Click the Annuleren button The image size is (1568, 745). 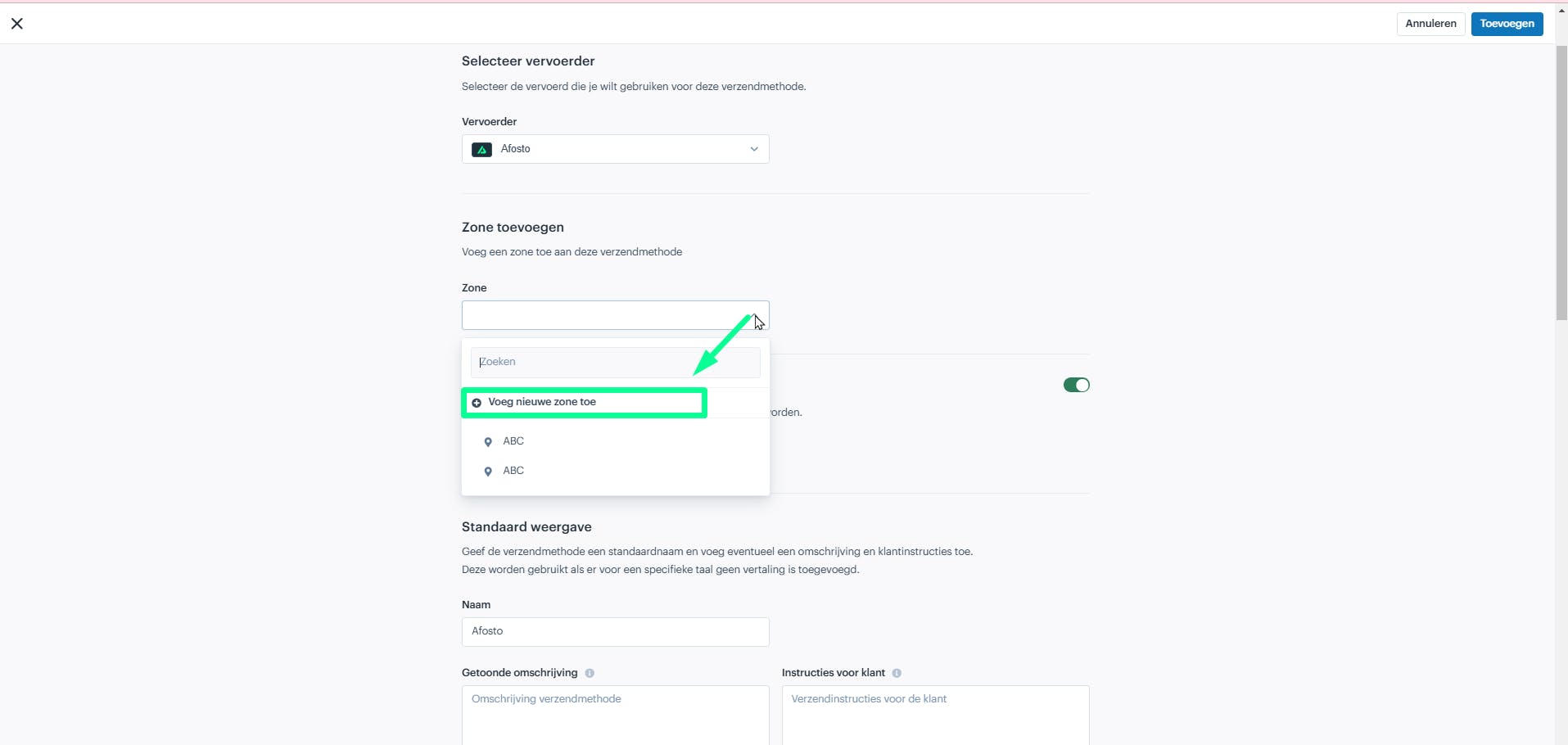(x=1430, y=24)
